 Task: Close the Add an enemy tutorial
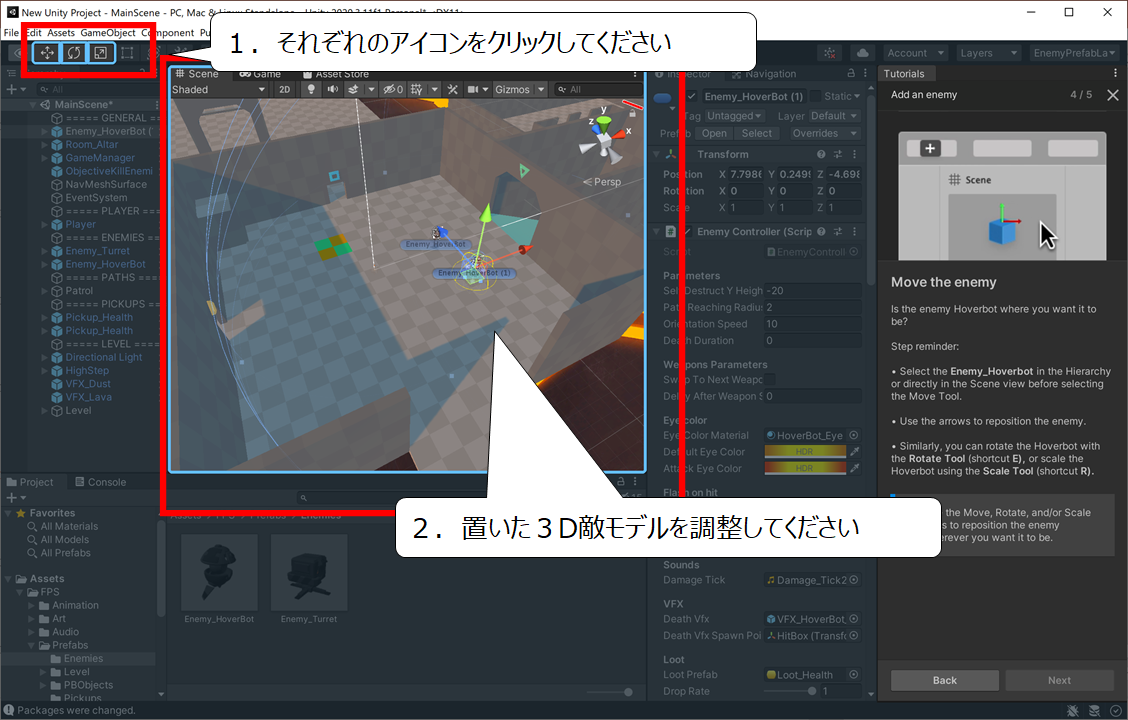[x=1113, y=95]
